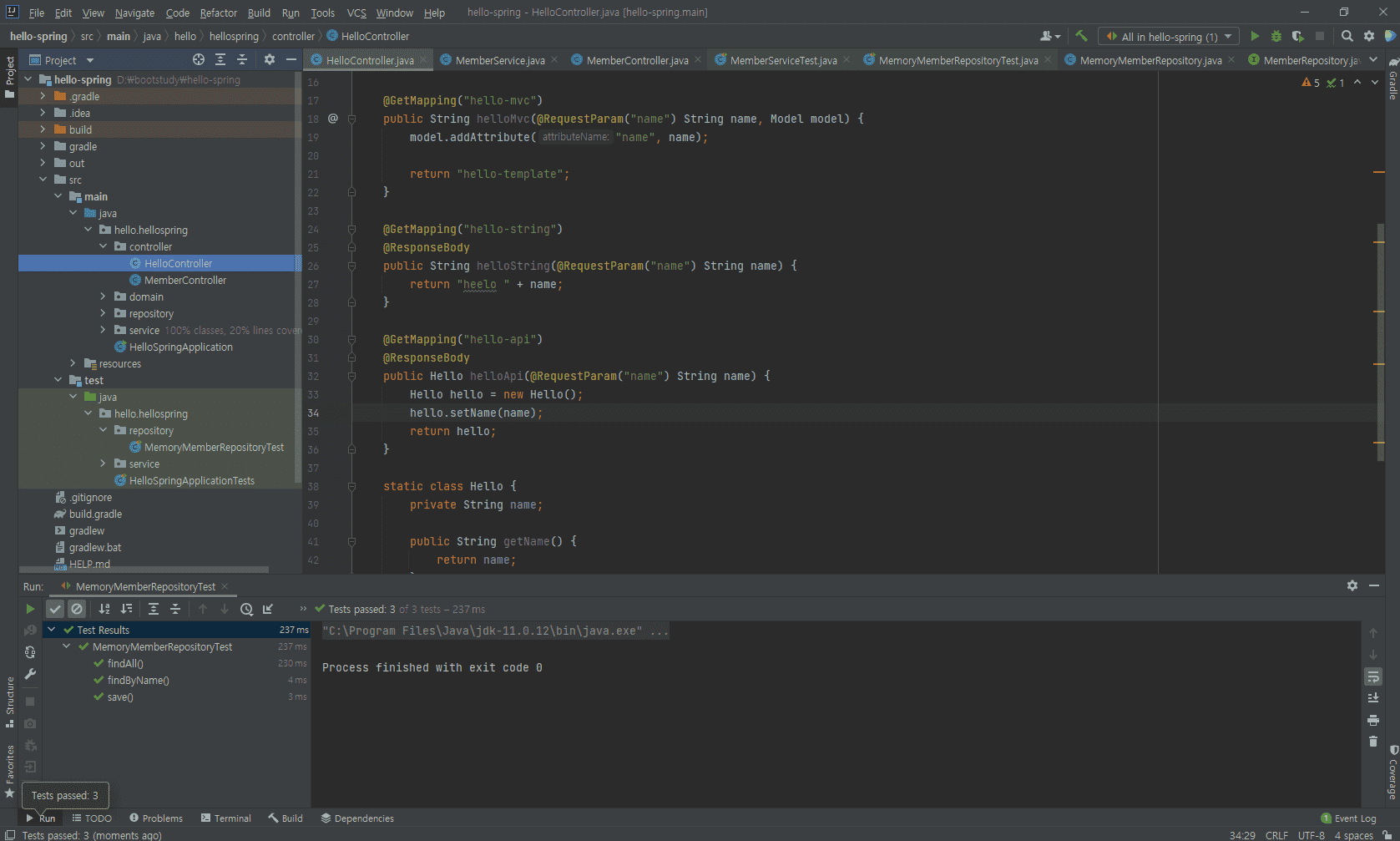
Task: Open the Event Log button
Action: (1349, 818)
